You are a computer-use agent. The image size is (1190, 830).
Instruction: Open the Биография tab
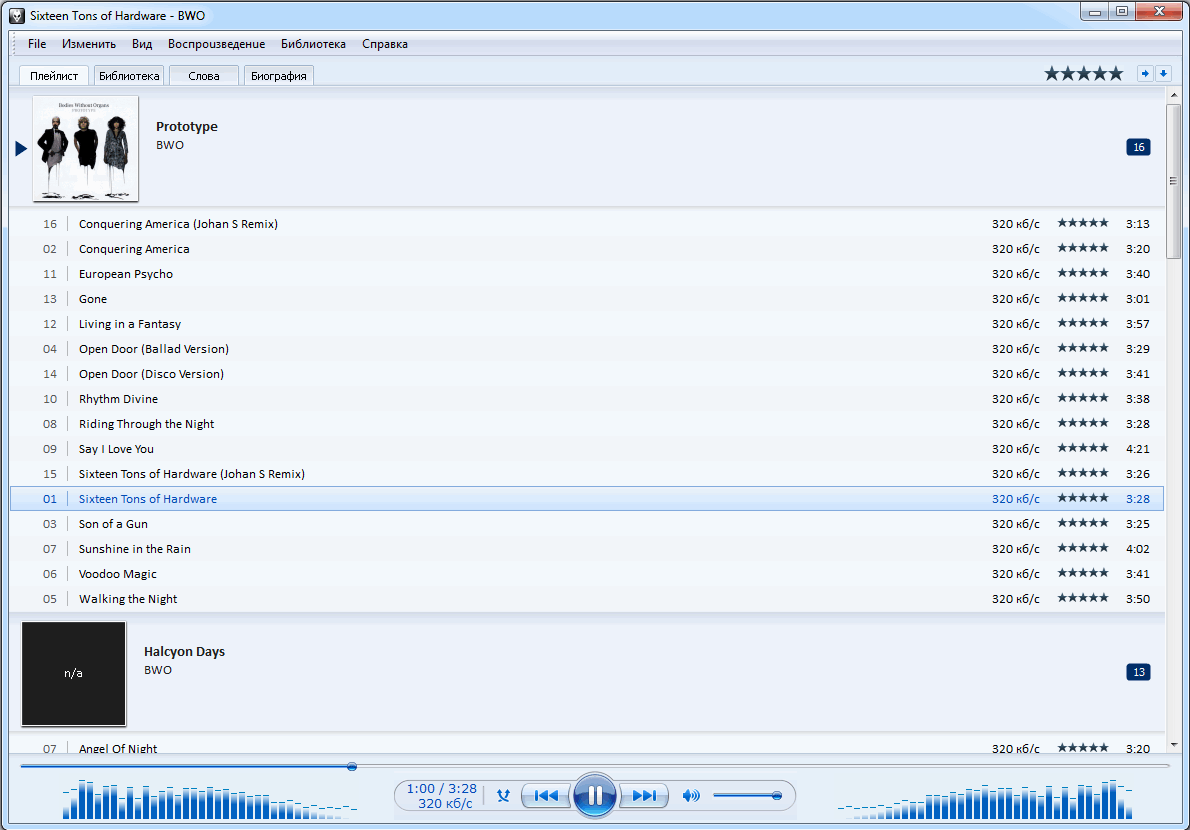click(278, 76)
